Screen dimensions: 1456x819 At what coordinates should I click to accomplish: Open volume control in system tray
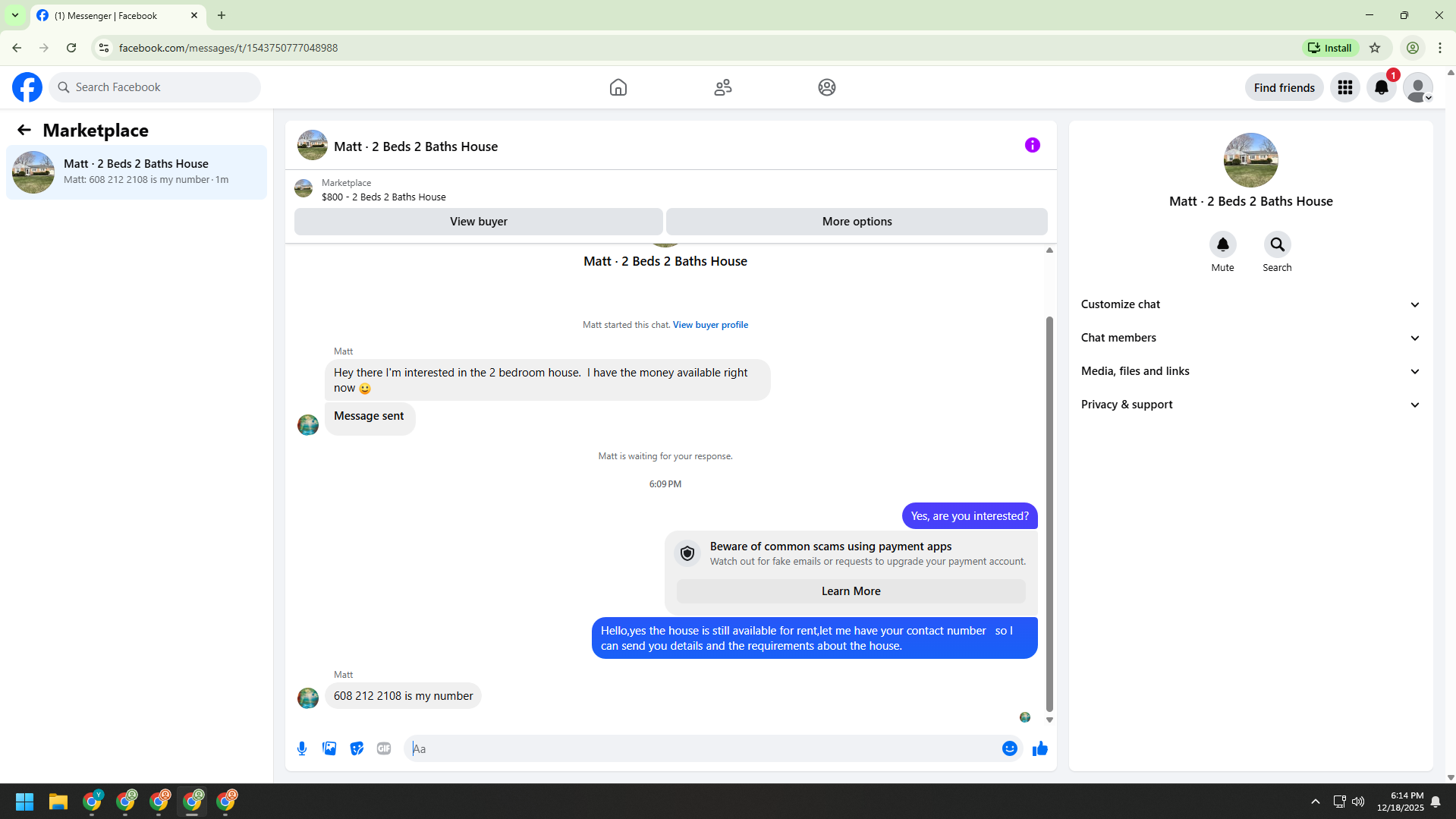[x=1358, y=802]
